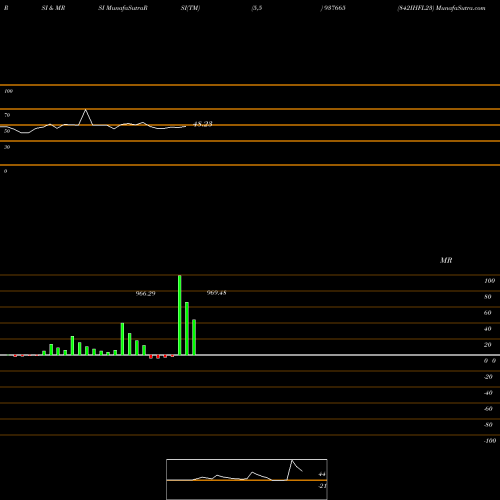Click the 937663 code in the header
The width and height of the screenshot is (500, 500).
[334, 8]
